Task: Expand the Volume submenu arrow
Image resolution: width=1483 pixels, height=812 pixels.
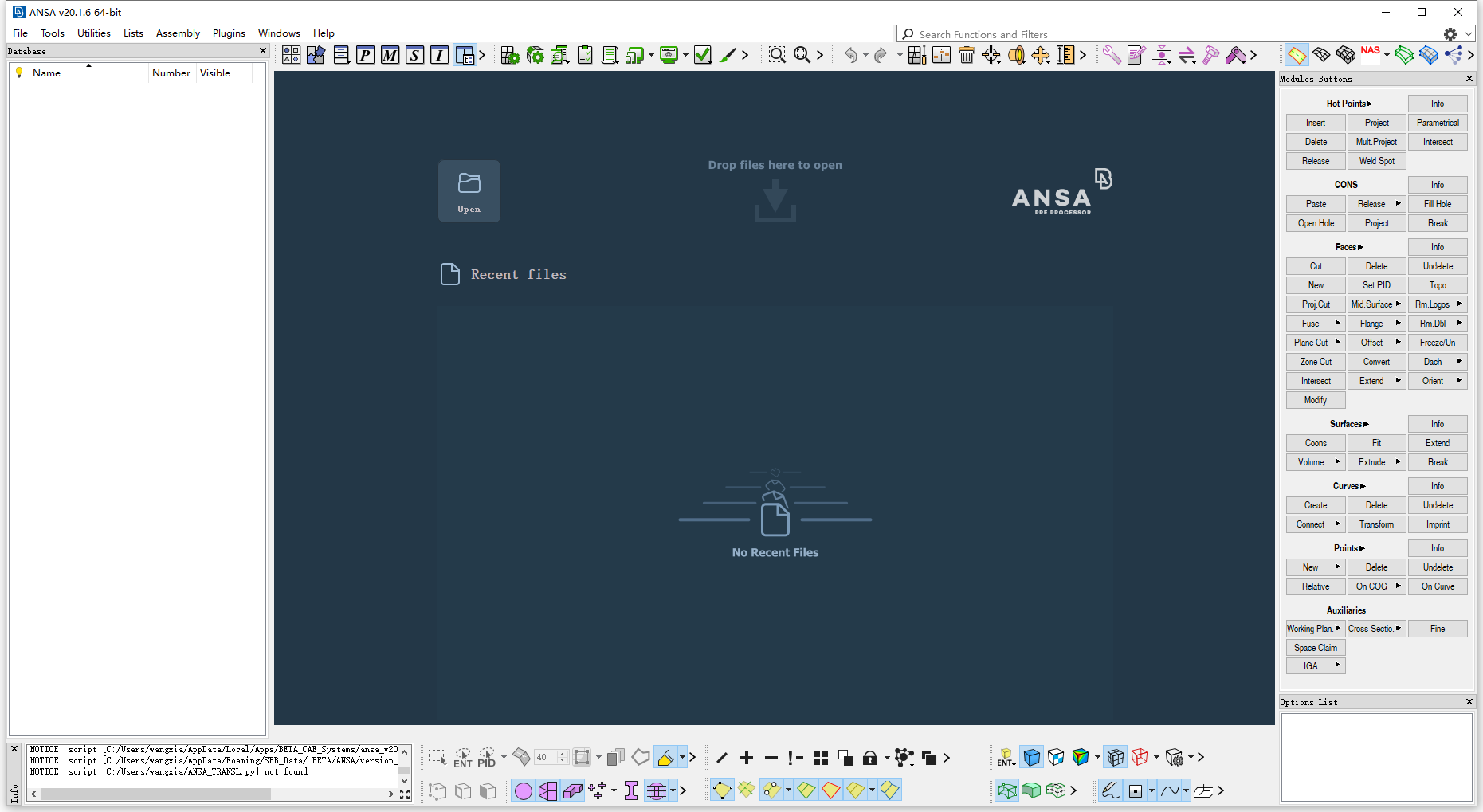Action: pos(1338,461)
